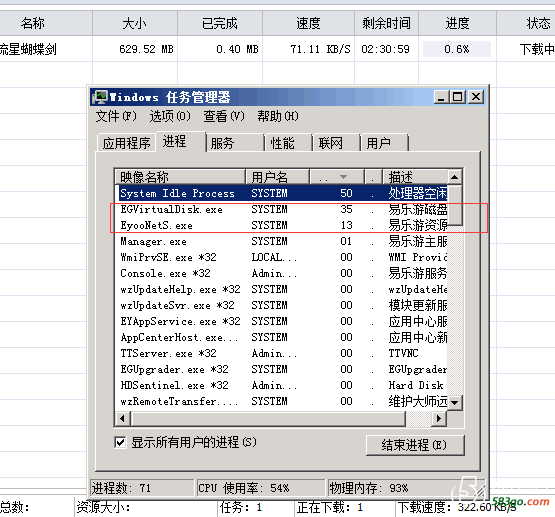Select the Console.exe *32 process
This screenshot has height=517, width=555.
point(281,273)
